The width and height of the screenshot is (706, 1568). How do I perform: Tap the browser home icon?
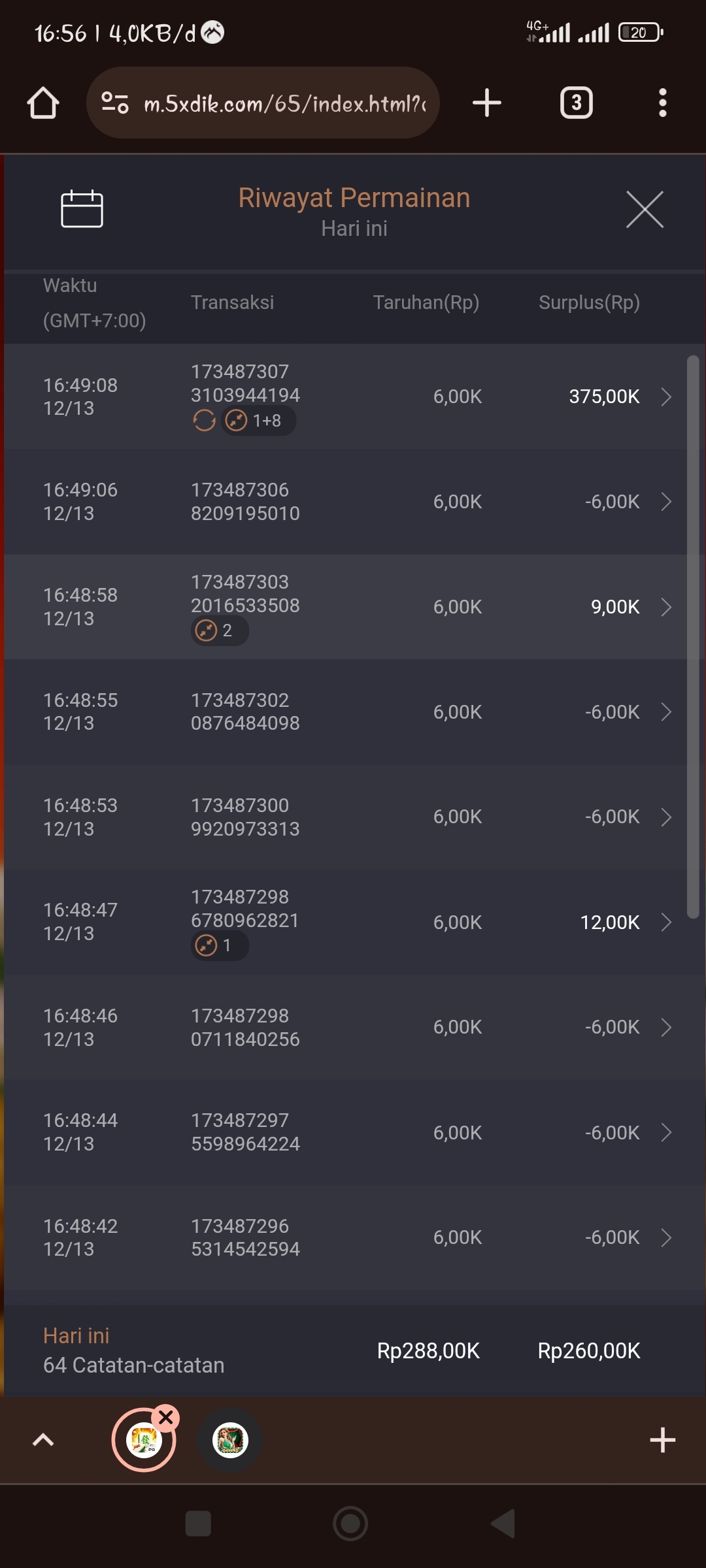click(43, 103)
